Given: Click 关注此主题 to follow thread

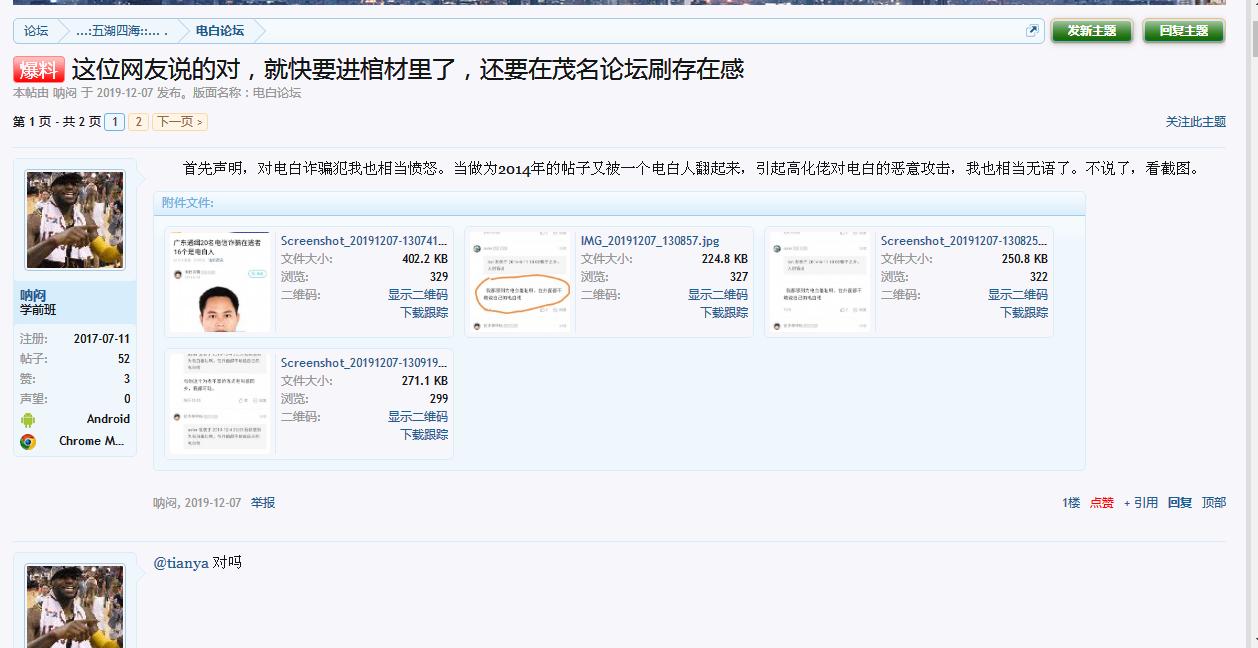Looking at the screenshot, I should 1195,122.
